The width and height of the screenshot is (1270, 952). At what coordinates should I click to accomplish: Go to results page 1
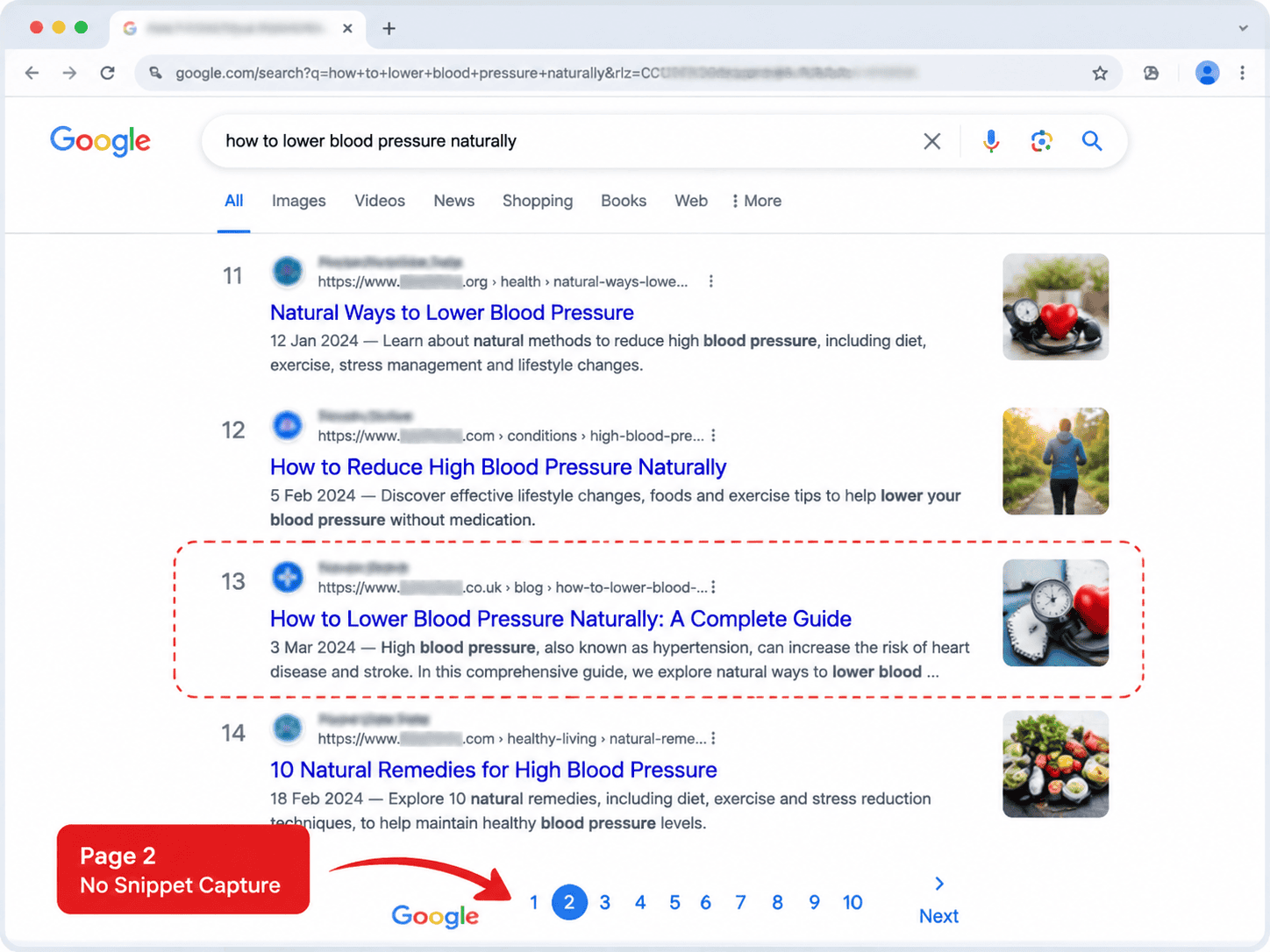point(534,902)
